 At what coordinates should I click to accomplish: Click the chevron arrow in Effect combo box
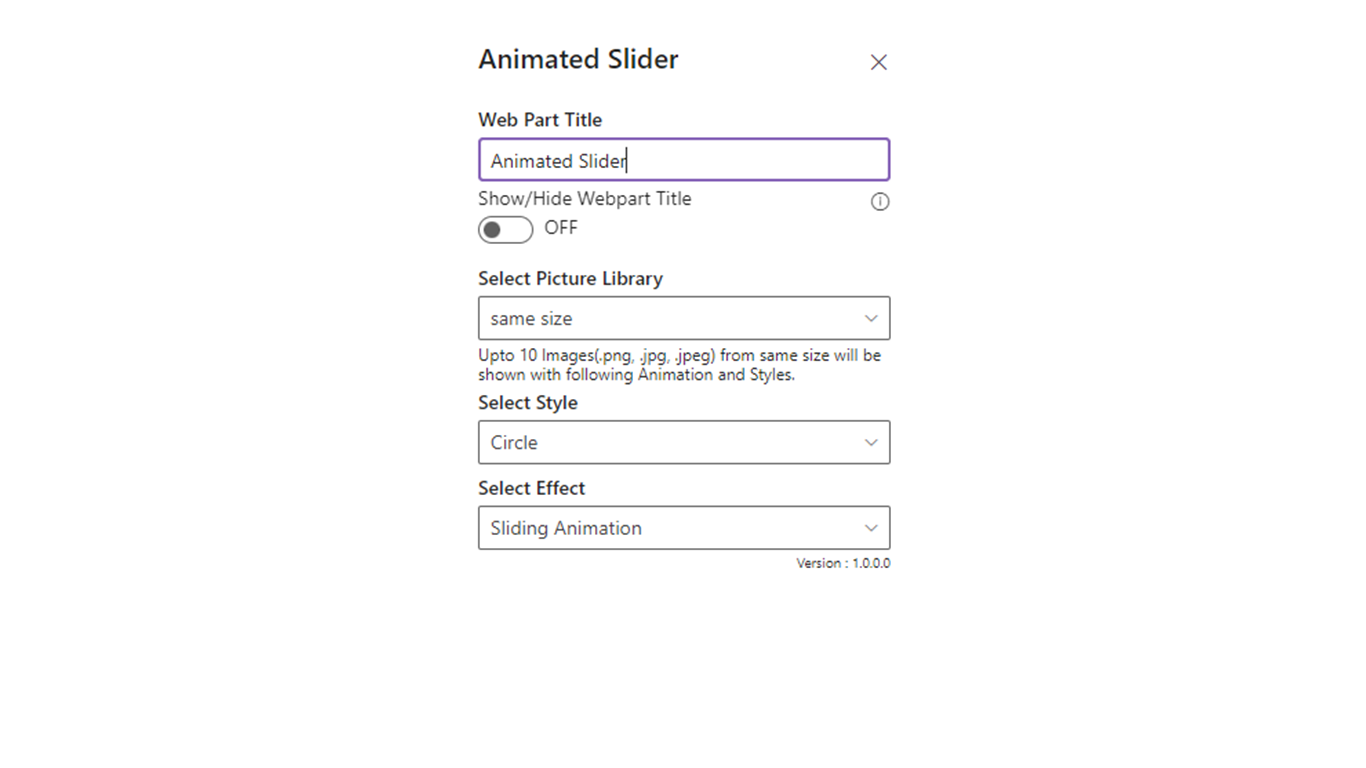871,528
